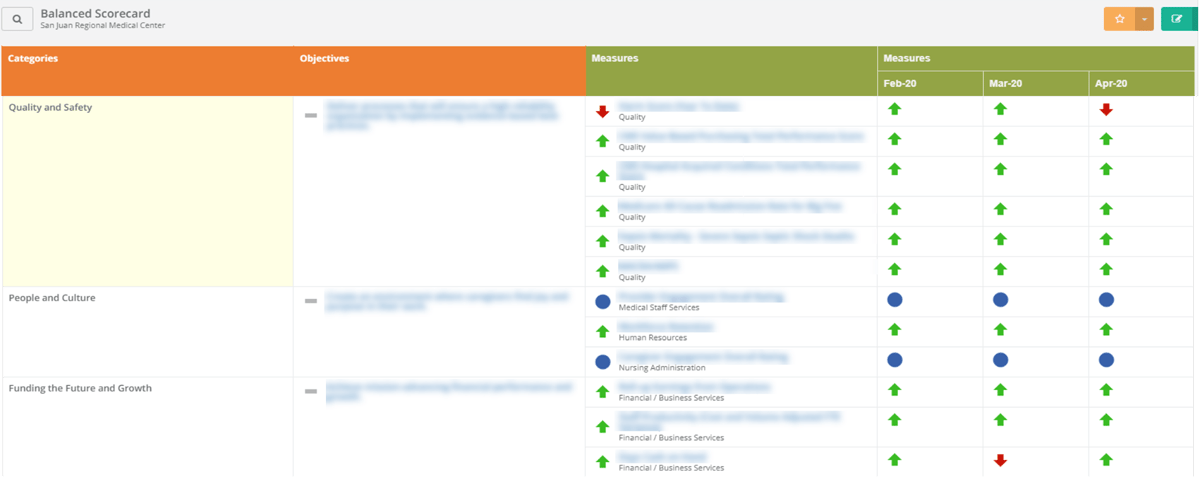Image resolution: width=1200 pixels, height=477 pixels.
Task: Select the Feb-20 blue circle in the Medical Staff Services row
Action: (x=894, y=299)
